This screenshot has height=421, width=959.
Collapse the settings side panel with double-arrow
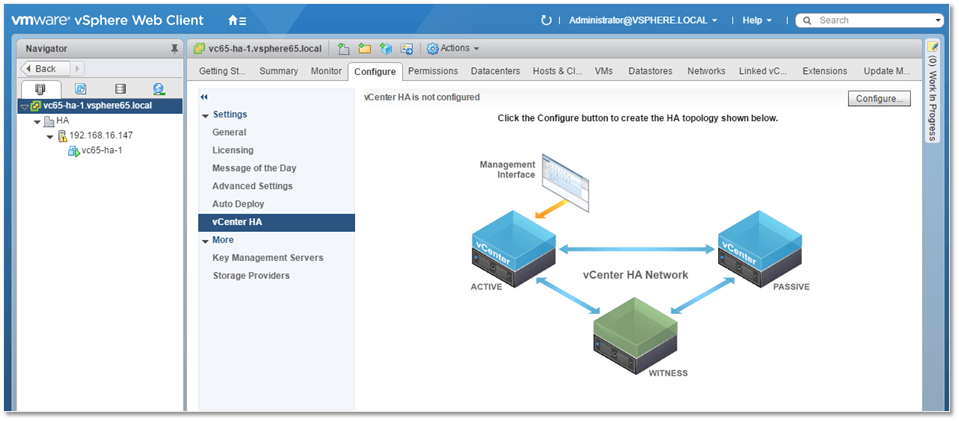(x=204, y=97)
